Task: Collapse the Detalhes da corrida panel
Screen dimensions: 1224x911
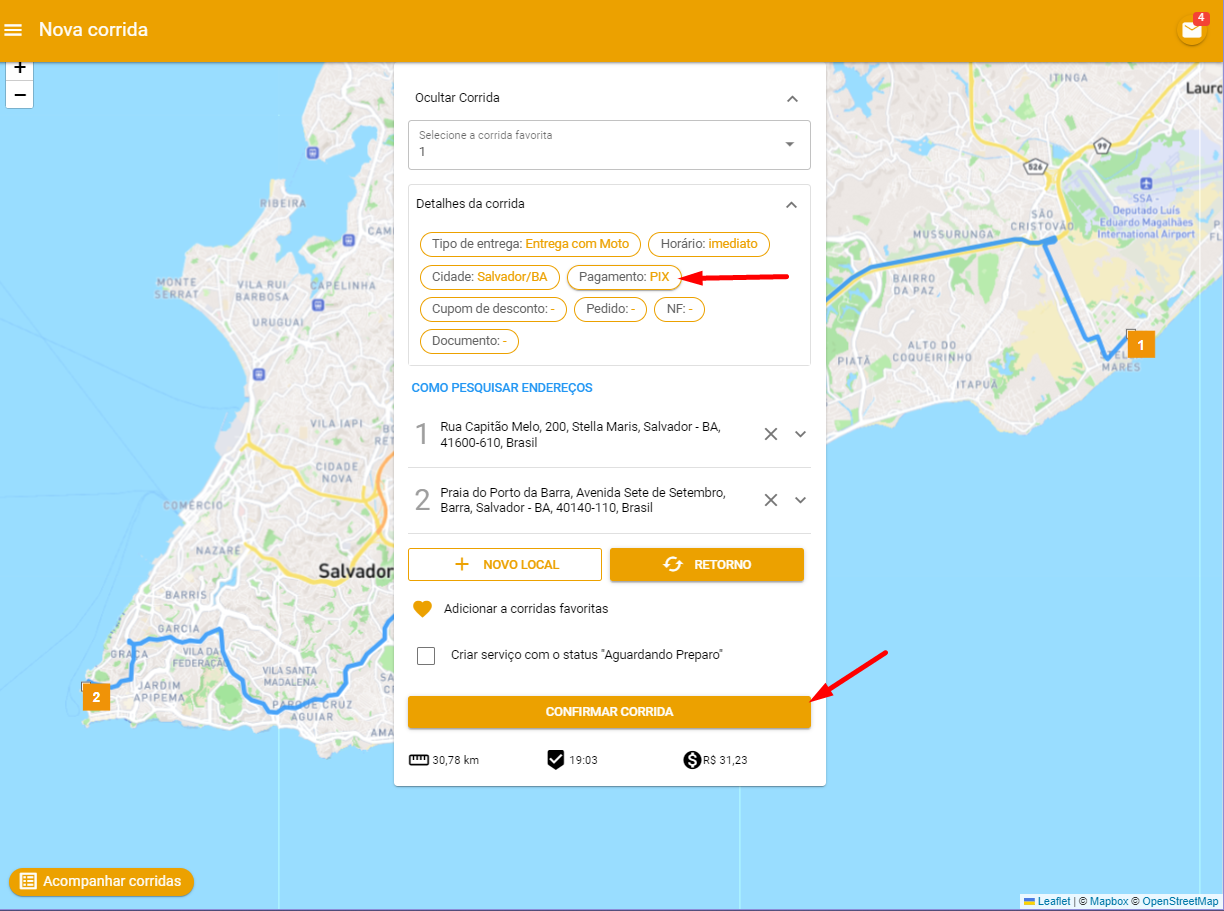Action: [791, 204]
